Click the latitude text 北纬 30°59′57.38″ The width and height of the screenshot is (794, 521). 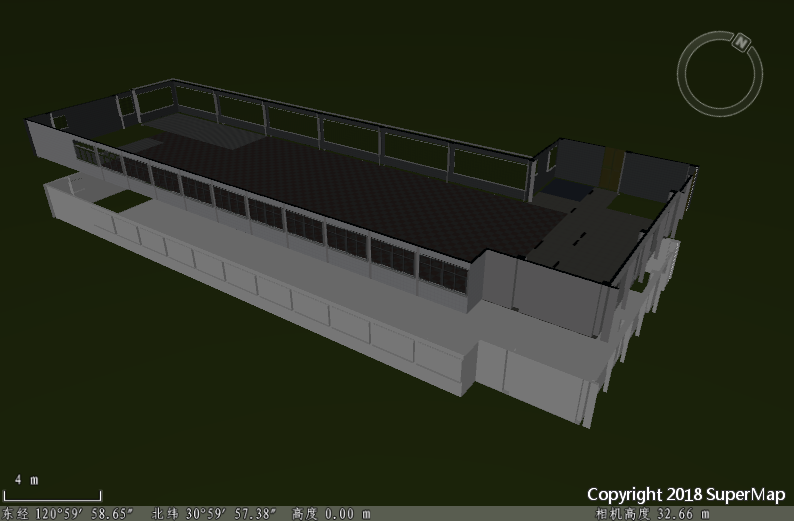click(x=214, y=513)
